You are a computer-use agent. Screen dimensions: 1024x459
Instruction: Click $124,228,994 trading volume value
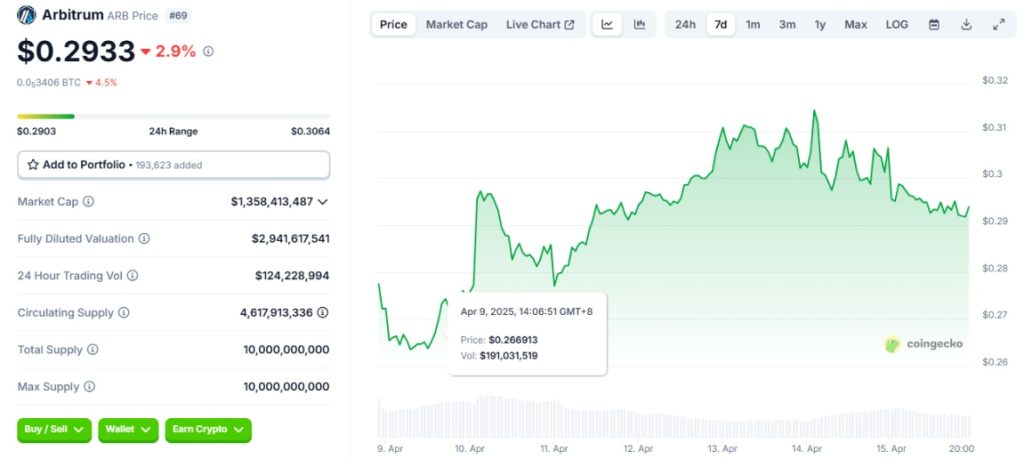pos(293,276)
